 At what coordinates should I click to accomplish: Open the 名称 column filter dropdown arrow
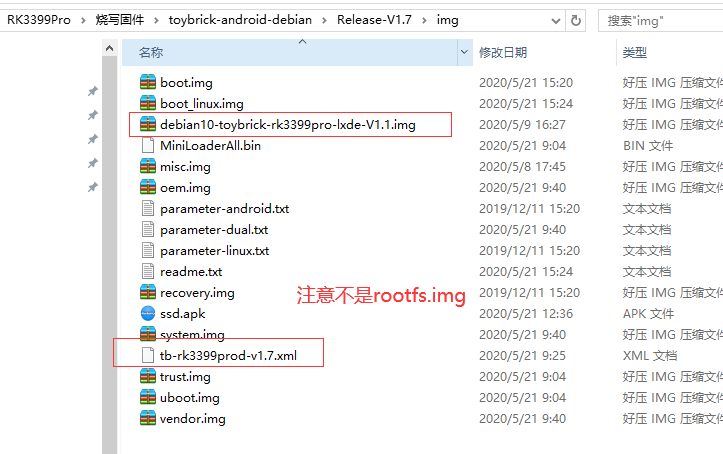point(464,52)
